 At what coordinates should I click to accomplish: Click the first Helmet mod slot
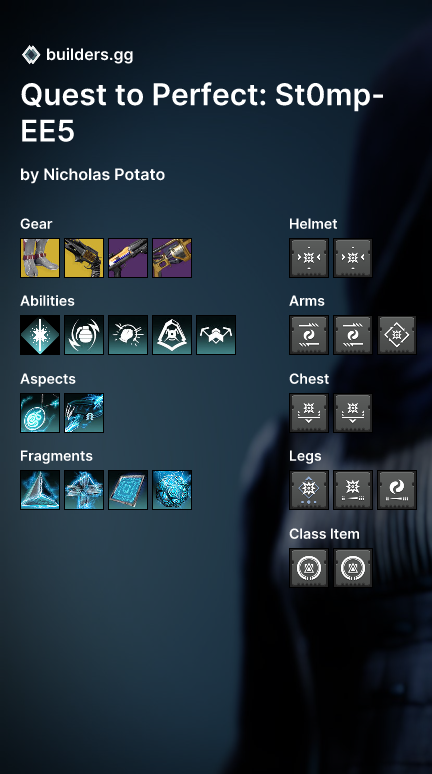pyautogui.click(x=309, y=258)
